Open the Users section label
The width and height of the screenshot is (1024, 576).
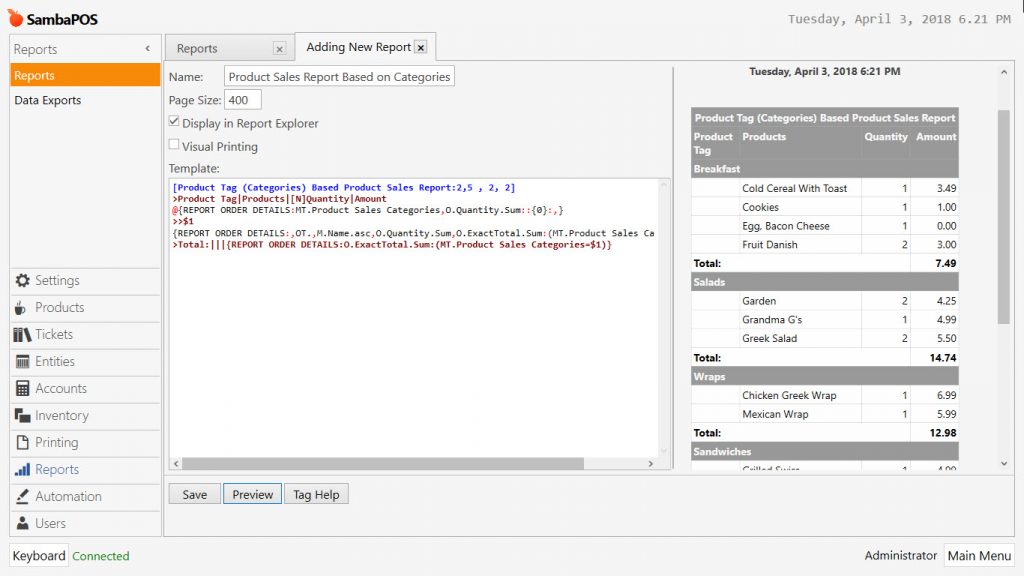pos(50,523)
